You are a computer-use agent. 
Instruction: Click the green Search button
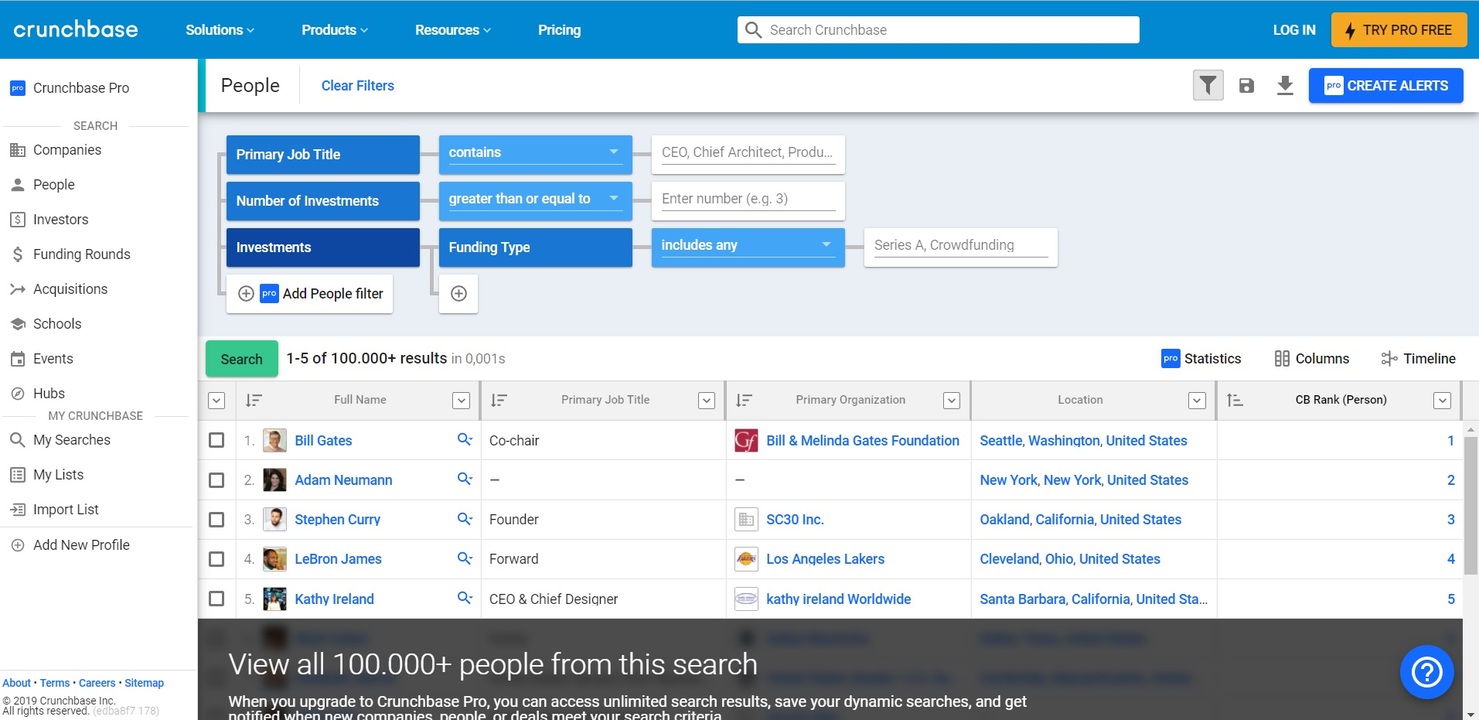click(x=242, y=359)
